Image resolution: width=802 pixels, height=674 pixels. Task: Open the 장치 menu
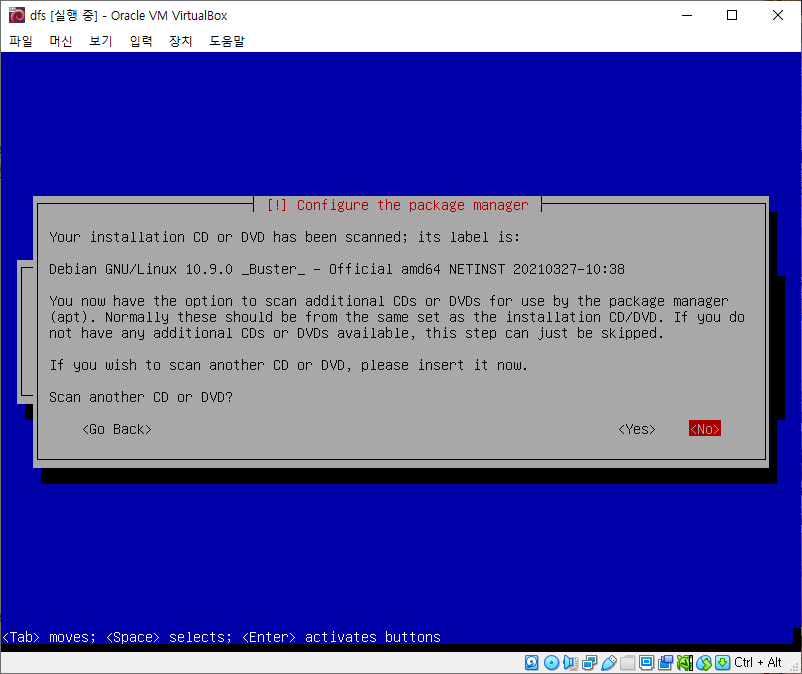(x=181, y=41)
